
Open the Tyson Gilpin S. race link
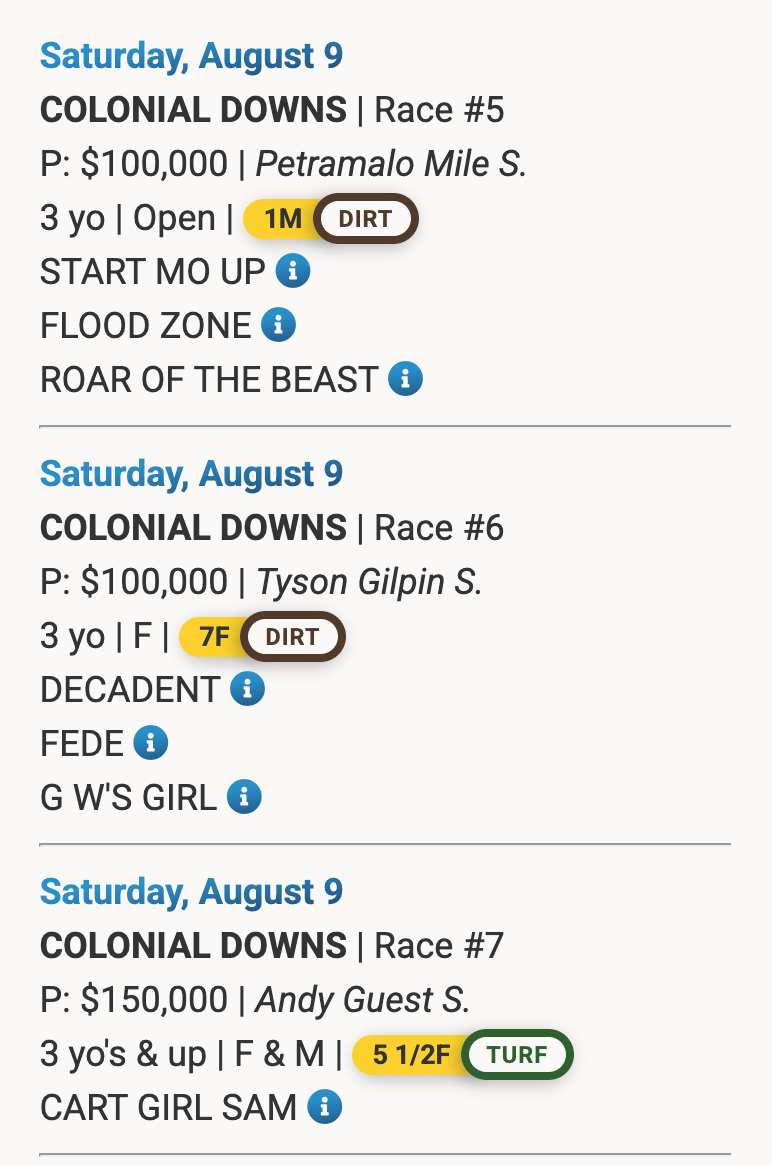coord(369,582)
